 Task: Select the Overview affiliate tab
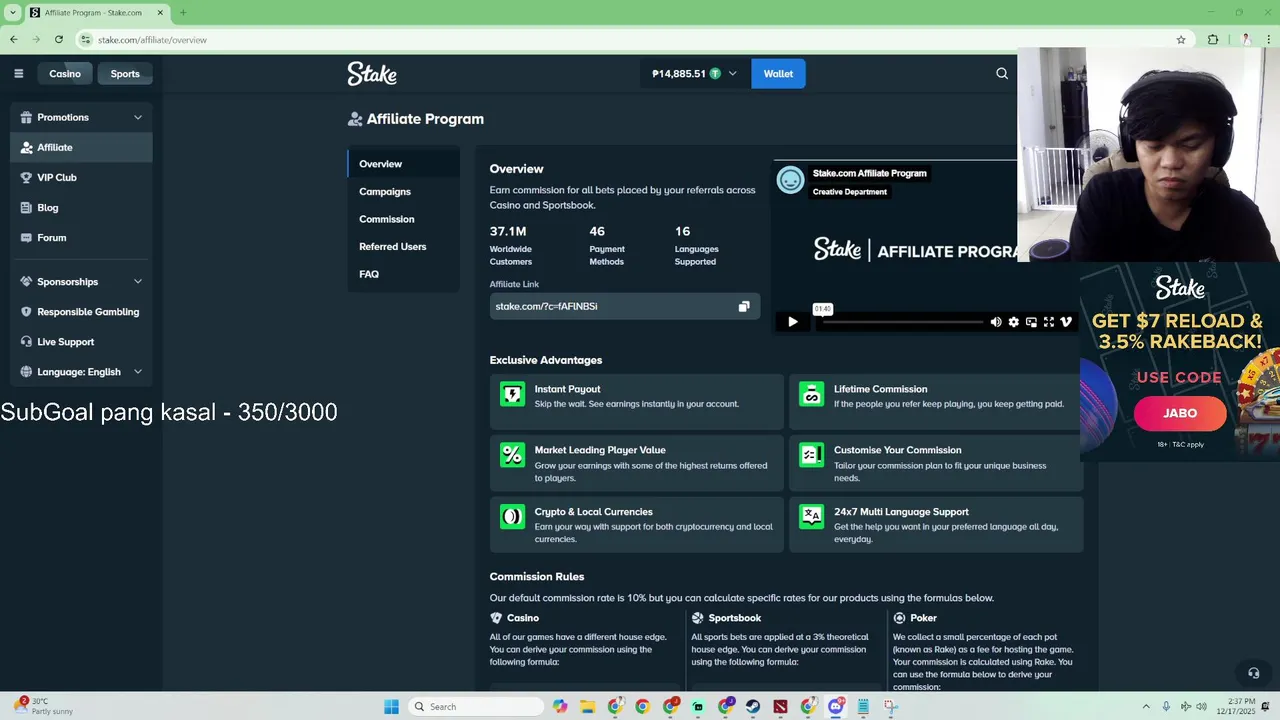[x=404, y=164]
